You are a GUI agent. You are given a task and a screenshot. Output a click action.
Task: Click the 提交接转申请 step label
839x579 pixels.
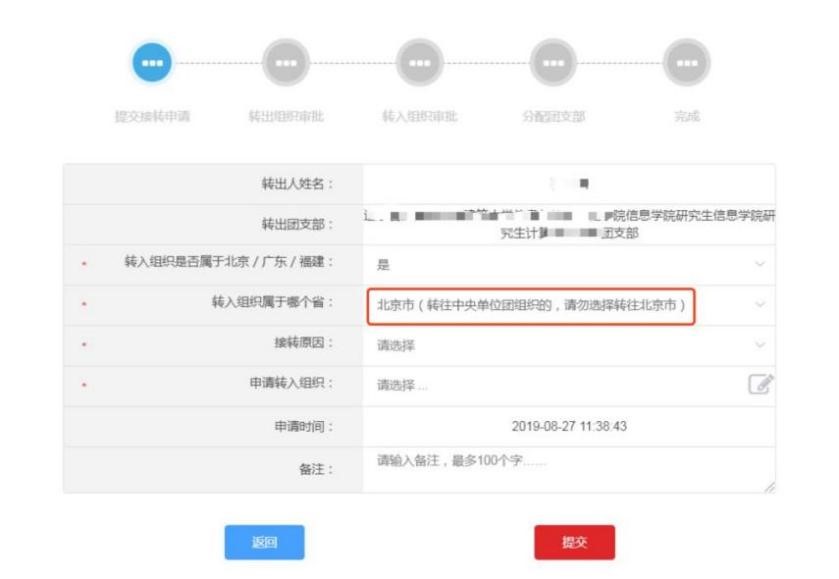point(150,116)
